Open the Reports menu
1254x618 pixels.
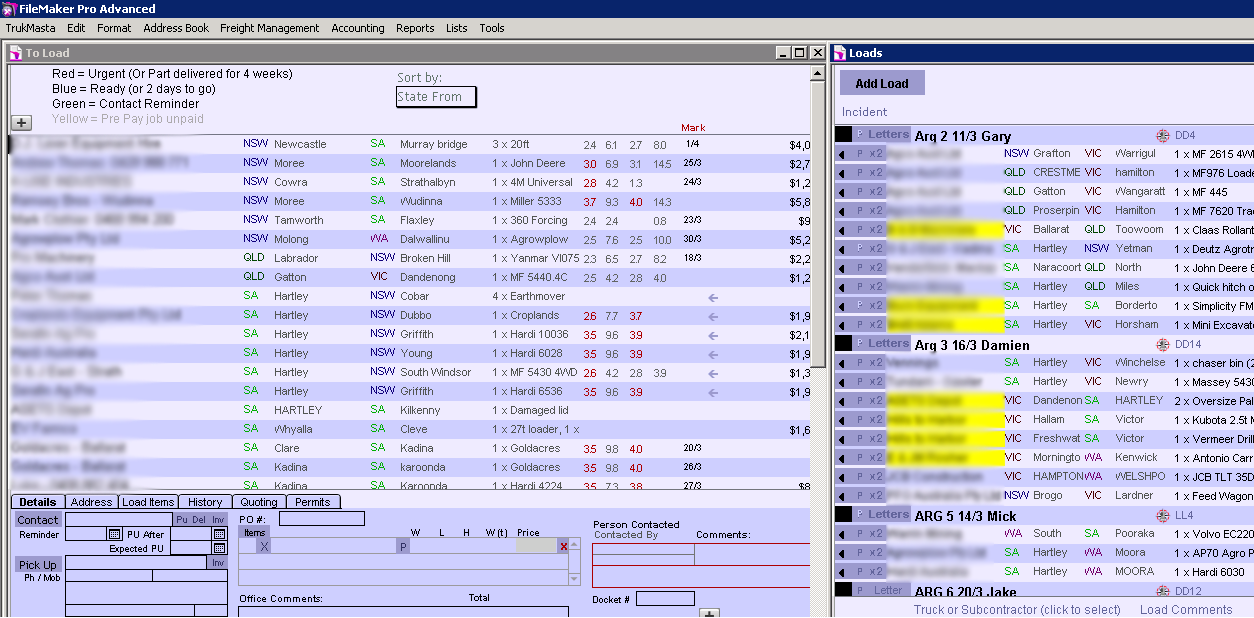click(415, 28)
